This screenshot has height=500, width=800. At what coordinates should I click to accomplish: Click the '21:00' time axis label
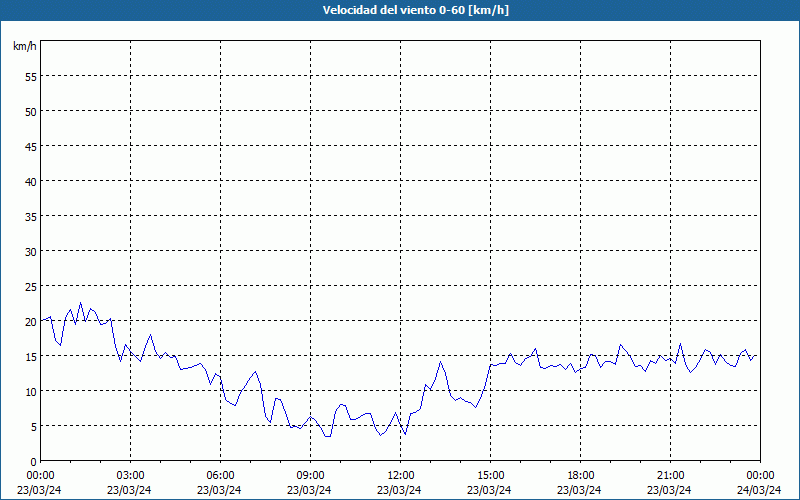pos(670,476)
